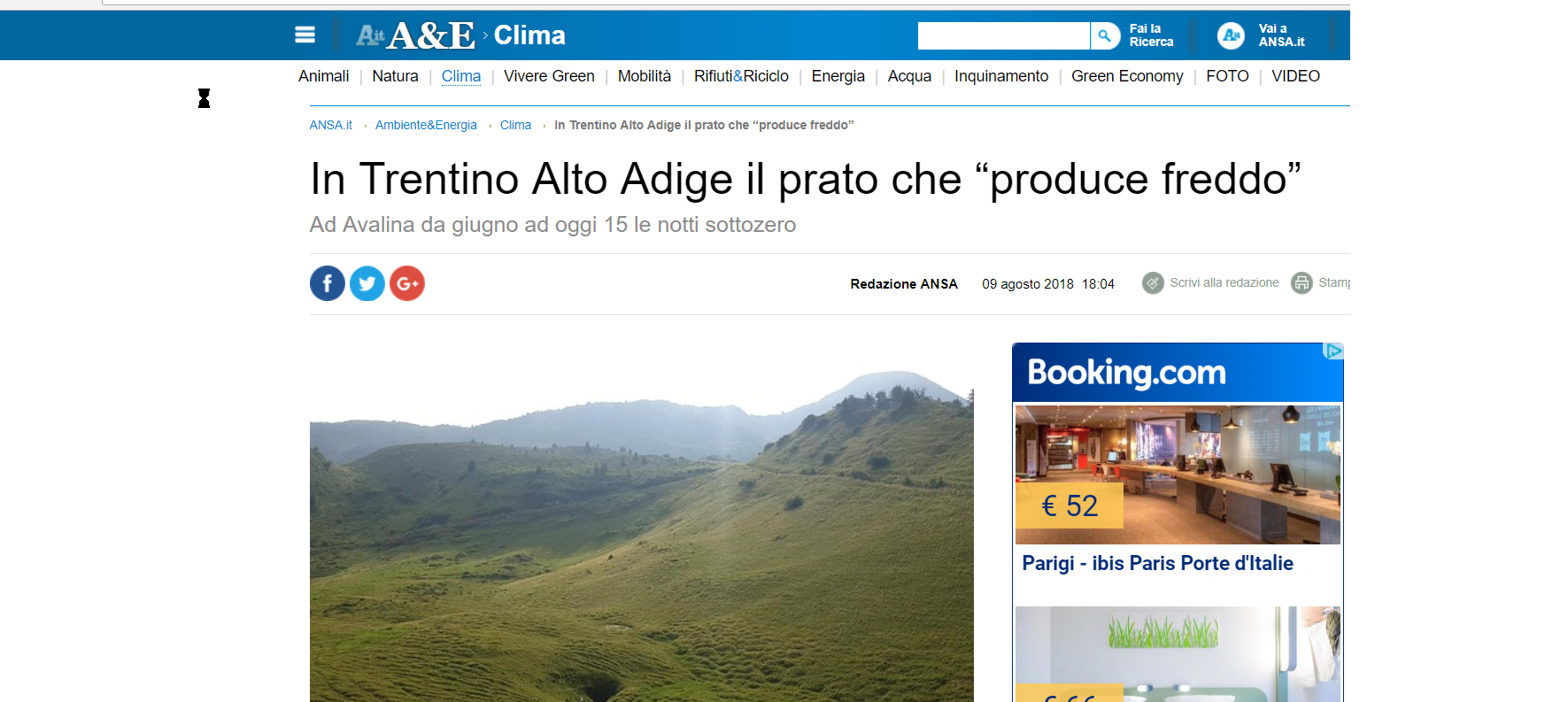Click the Vai a ANSA.it round logo
This screenshot has width=1568, height=702.
pyautogui.click(x=1231, y=35)
